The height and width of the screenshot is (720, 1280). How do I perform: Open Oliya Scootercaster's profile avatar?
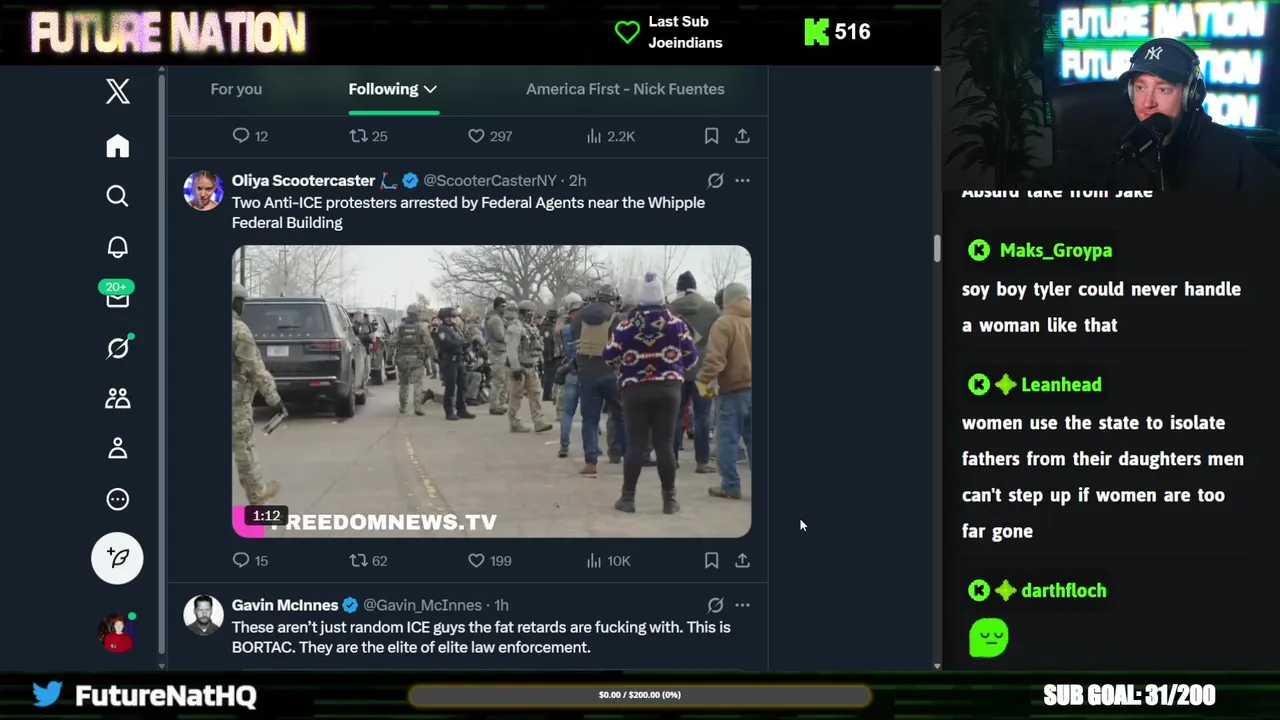[x=203, y=190]
